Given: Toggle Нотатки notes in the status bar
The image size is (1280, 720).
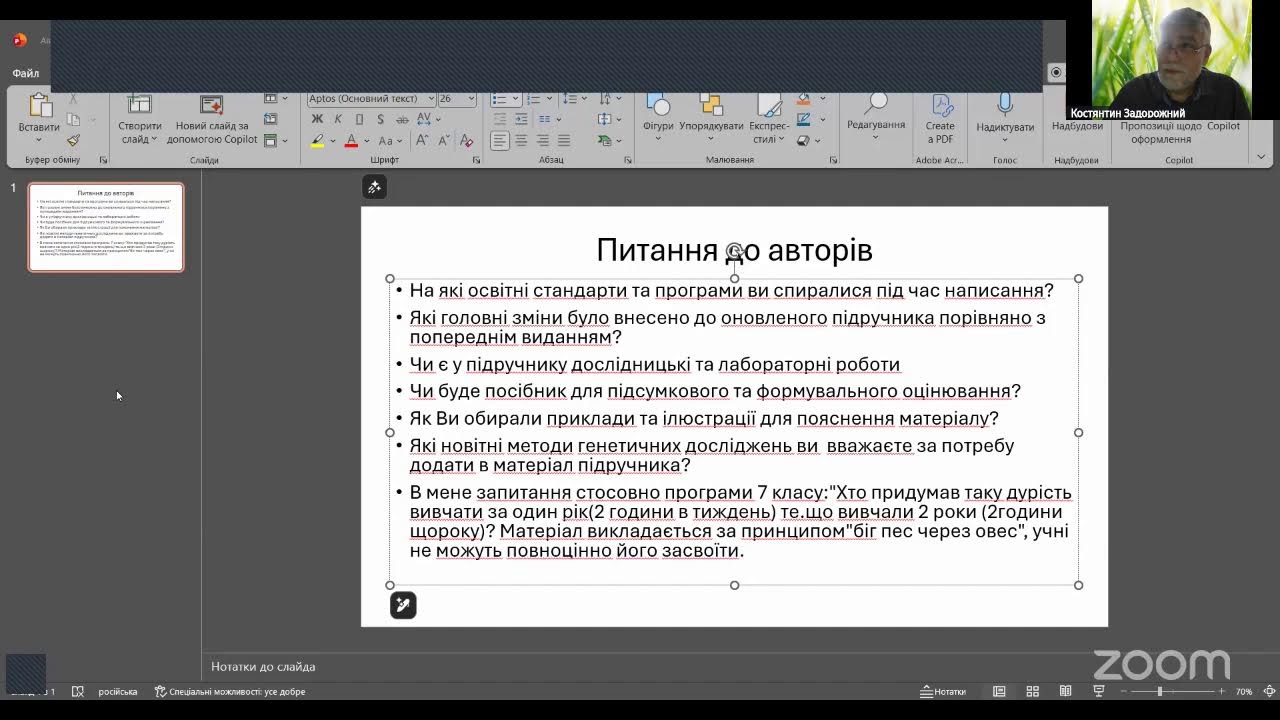Looking at the screenshot, I should pos(943,691).
